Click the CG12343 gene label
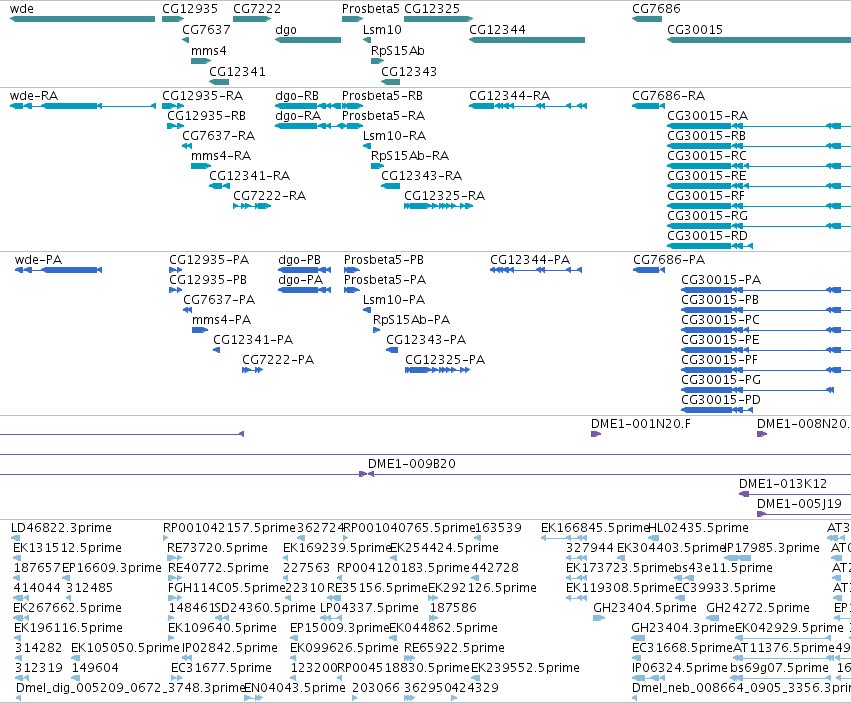Viewport: 851px width, 703px height. point(409,72)
